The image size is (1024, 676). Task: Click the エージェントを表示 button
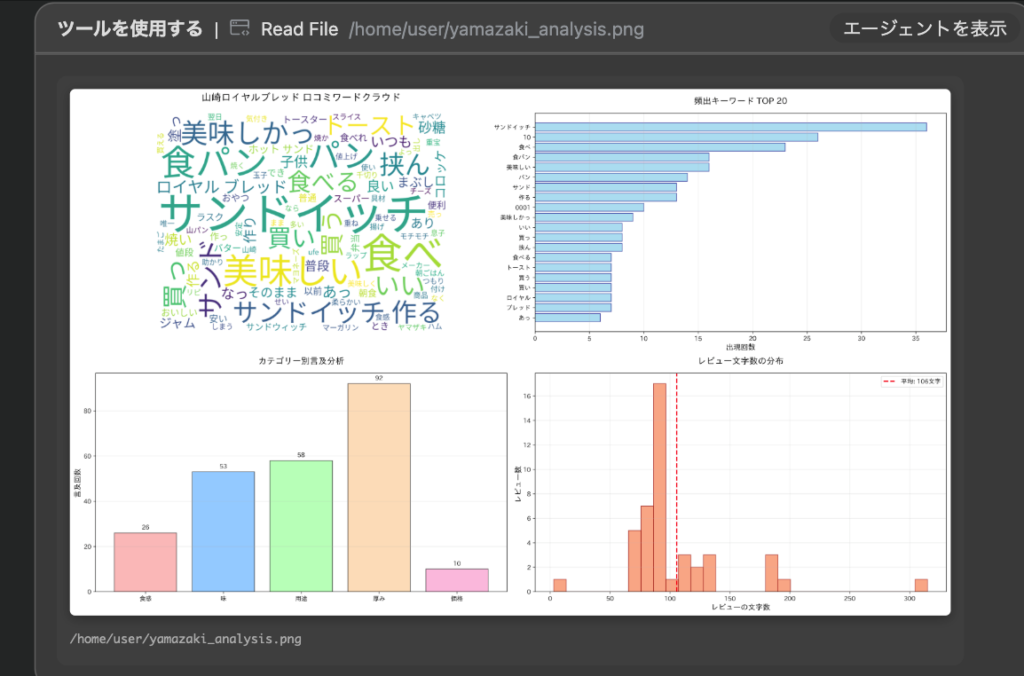(924, 29)
